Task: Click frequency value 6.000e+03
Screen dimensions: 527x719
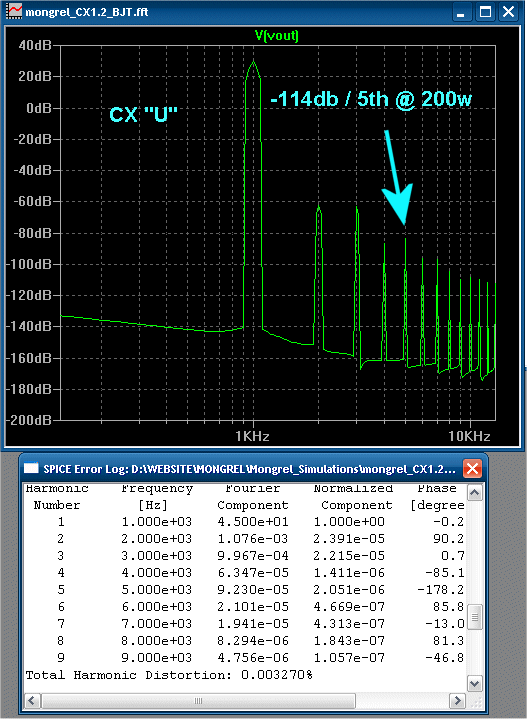Action: pyautogui.click(x=156, y=607)
